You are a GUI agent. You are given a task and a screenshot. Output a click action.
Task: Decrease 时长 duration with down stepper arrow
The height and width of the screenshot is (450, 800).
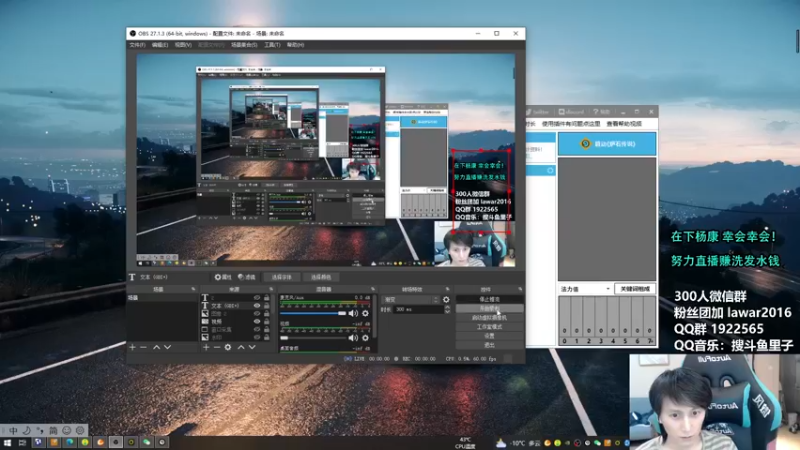click(447, 311)
